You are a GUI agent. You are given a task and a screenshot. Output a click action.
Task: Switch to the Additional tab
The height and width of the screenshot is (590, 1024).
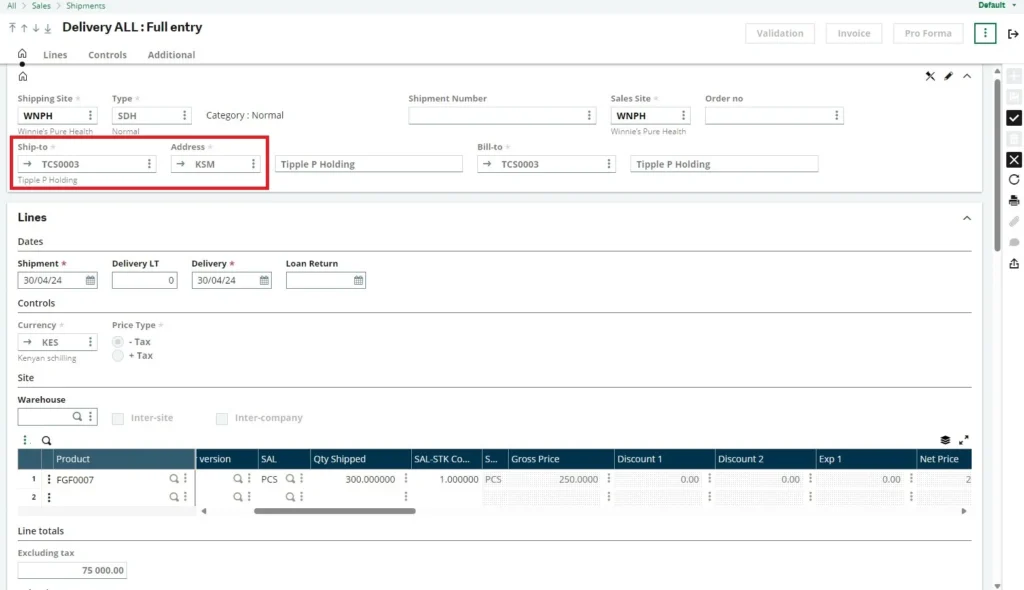171,55
